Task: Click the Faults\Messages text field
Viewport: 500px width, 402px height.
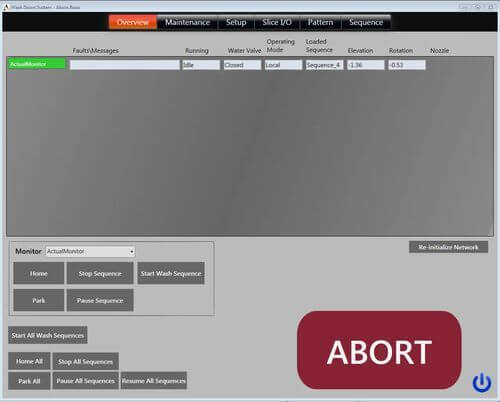Action: [x=125, y=65]
